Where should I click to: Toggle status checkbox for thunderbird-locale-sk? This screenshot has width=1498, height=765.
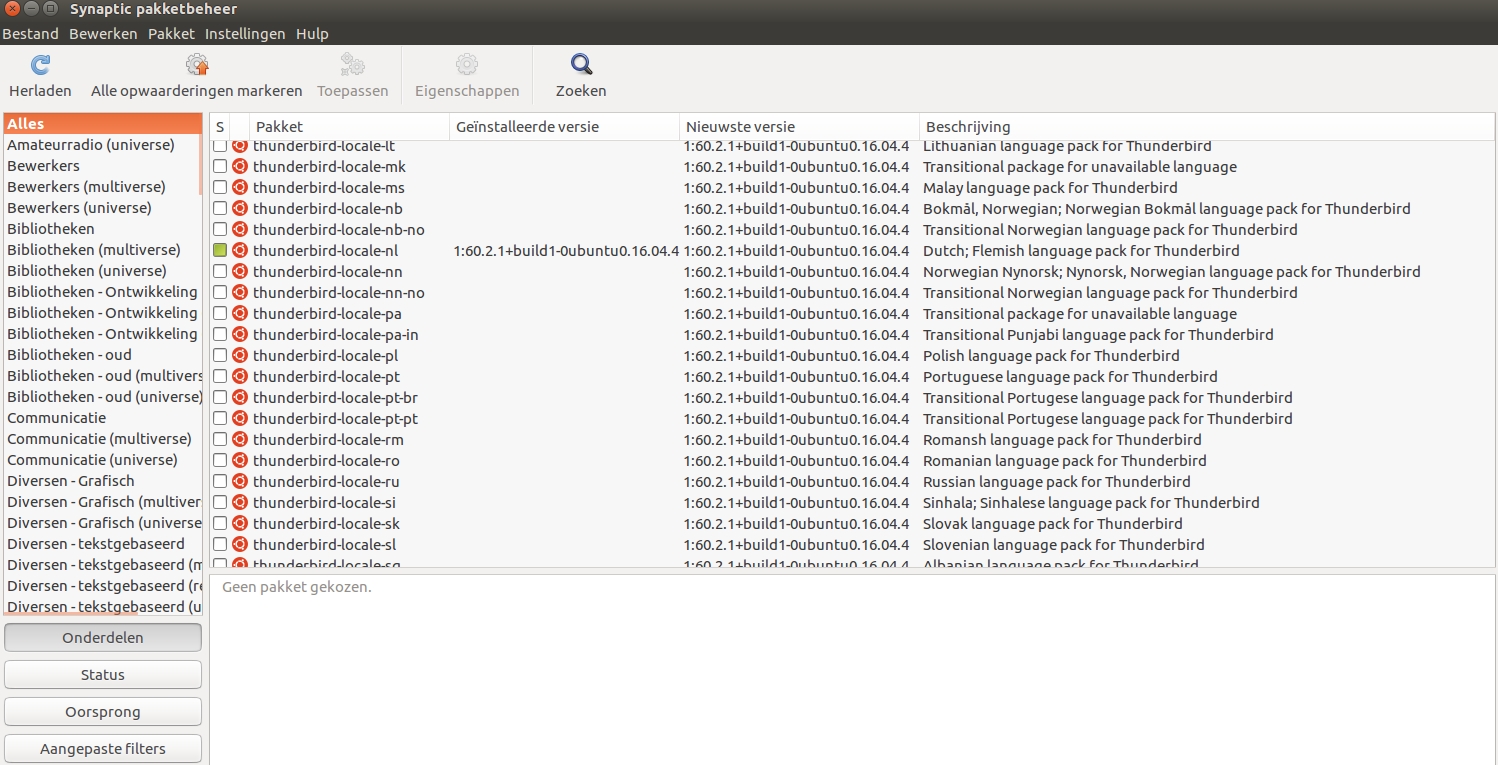(x=220, y=524)
